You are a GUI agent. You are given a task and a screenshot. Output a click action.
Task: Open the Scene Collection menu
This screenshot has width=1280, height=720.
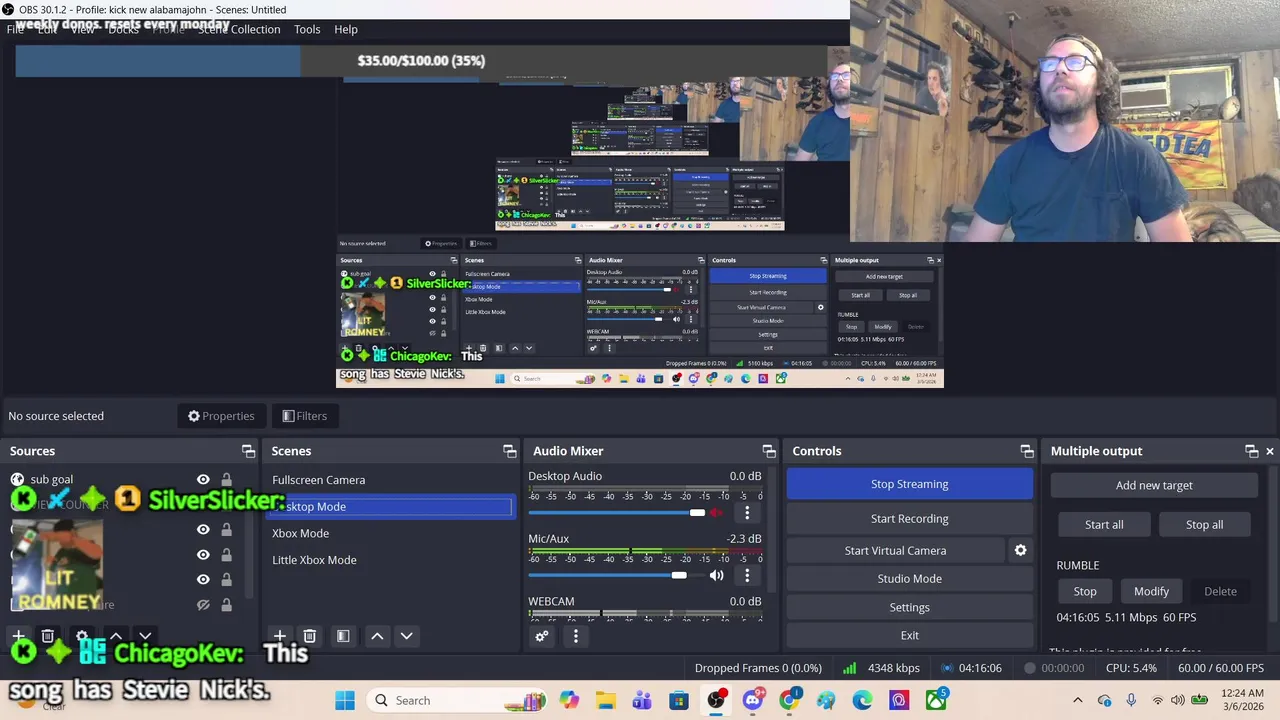click(239, 29)
